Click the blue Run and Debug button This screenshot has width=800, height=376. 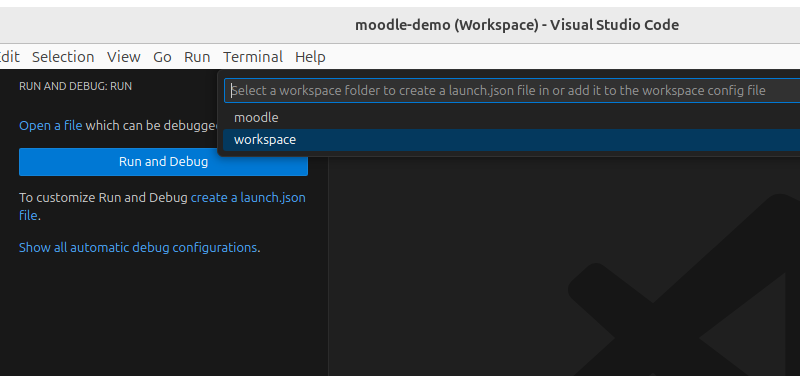point(163,162)
